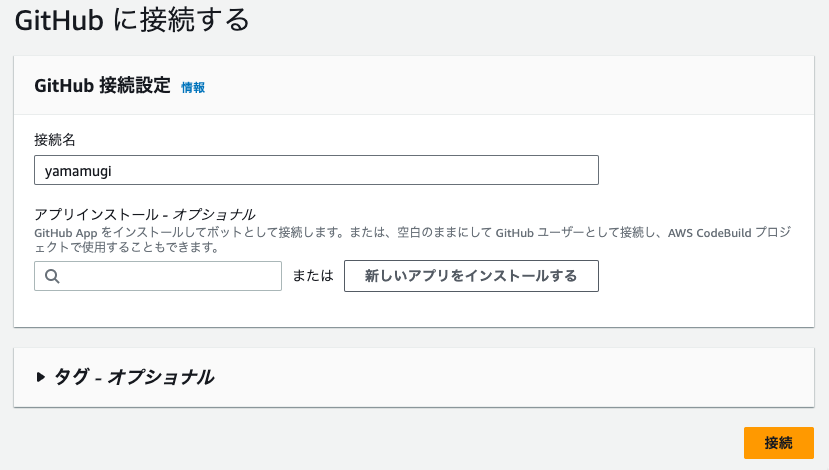Click the GitHub 接続設定 panel heading
The width and height of the screenshot is (829, 470).
(103, 85)
